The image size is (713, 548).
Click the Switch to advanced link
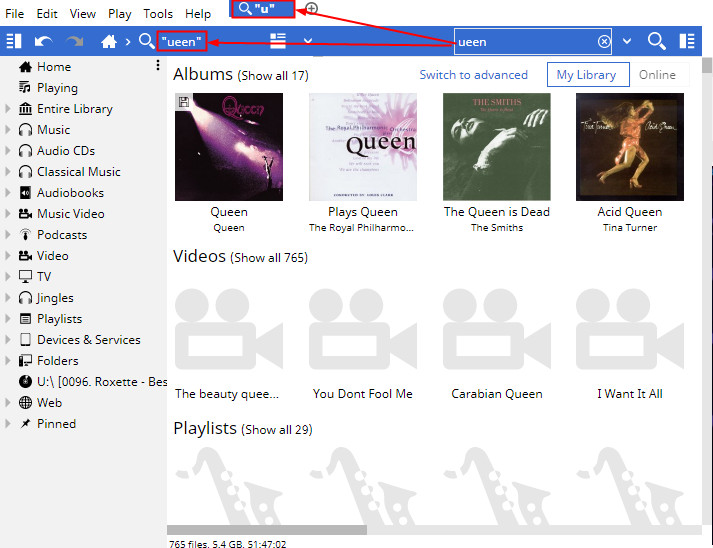[473, 75]
